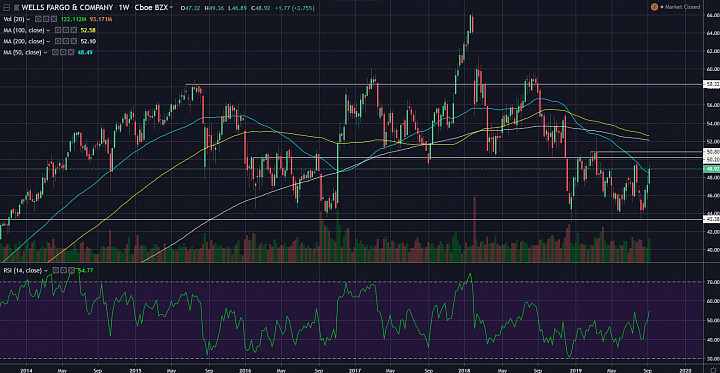Open settings for RSI (14, close)
720x373 pixels.
[x=64, y=270]
